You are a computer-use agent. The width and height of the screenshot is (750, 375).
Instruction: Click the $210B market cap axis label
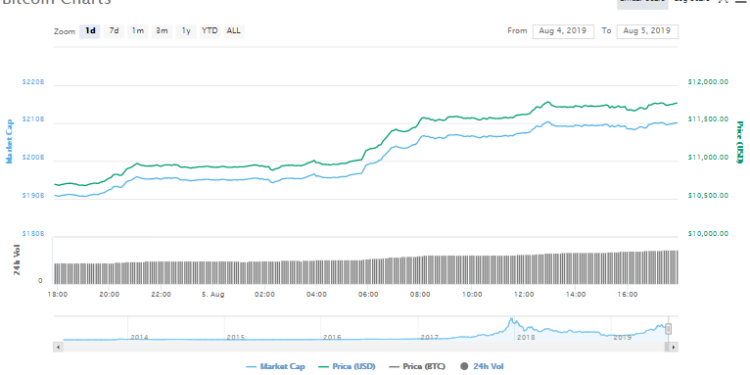pos(33,119)
